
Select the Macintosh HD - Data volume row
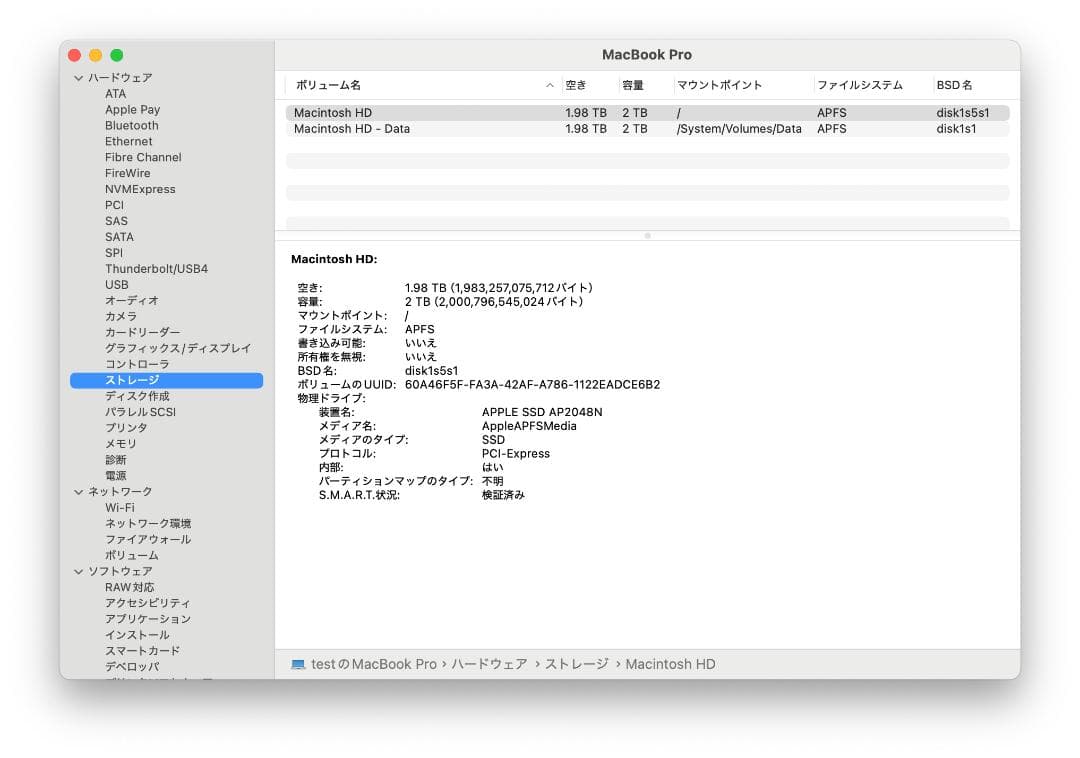400,128
